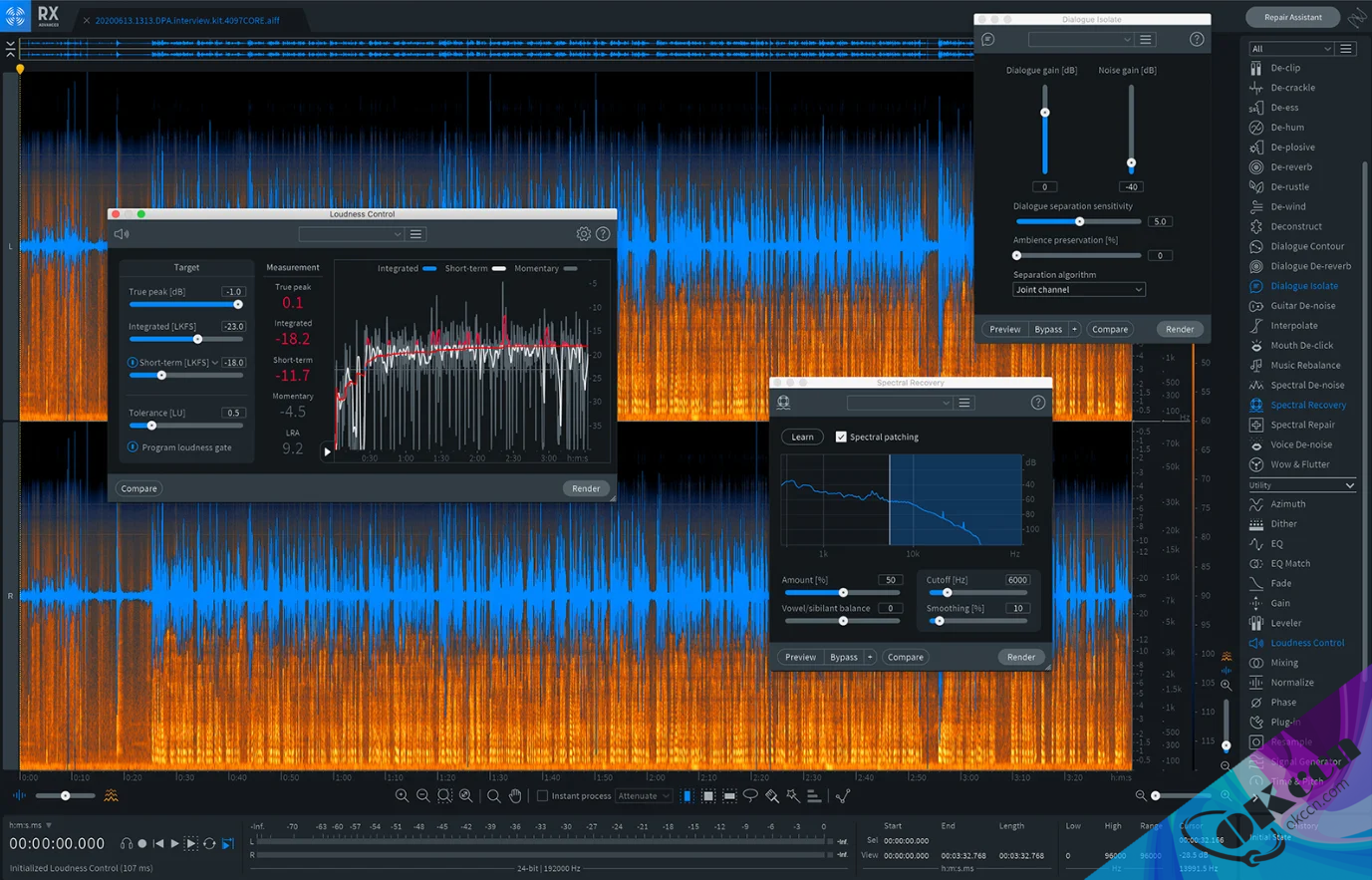Toggle loop playback in the transport
Viewport: 1372px width, 880px height.
[x=209, y=844]
